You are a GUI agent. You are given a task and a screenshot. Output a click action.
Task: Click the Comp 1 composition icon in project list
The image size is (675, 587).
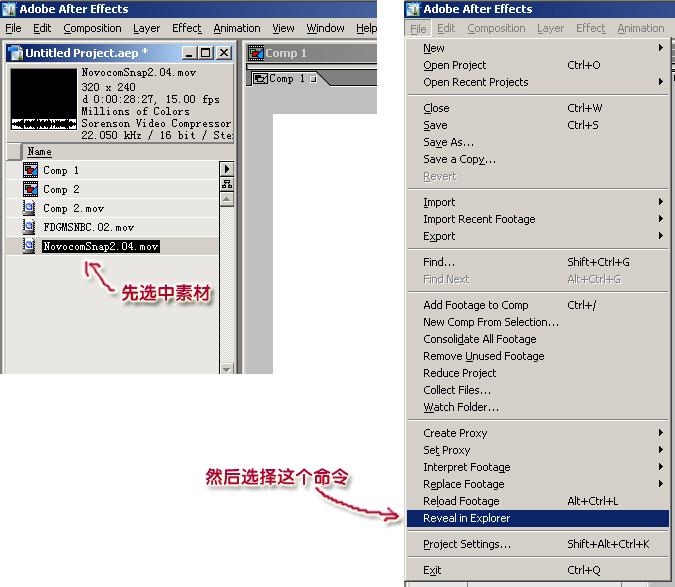coord(30,170)
